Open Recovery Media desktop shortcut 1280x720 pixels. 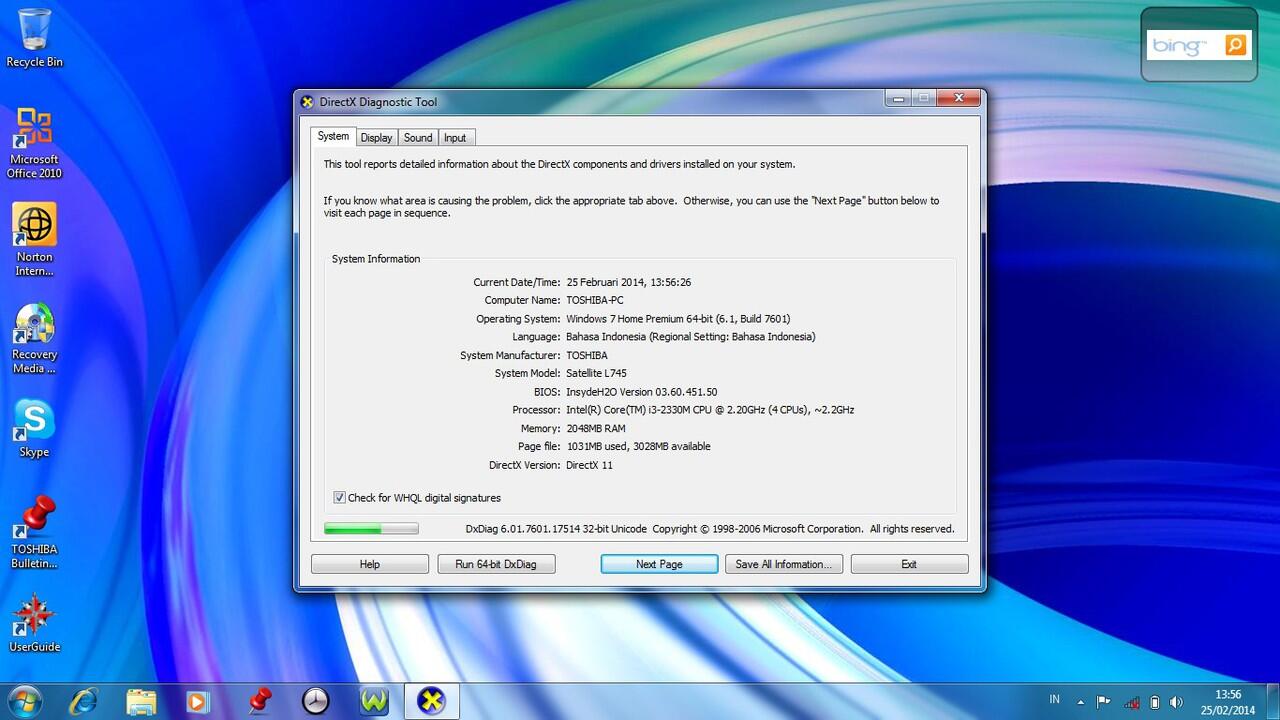34,338
